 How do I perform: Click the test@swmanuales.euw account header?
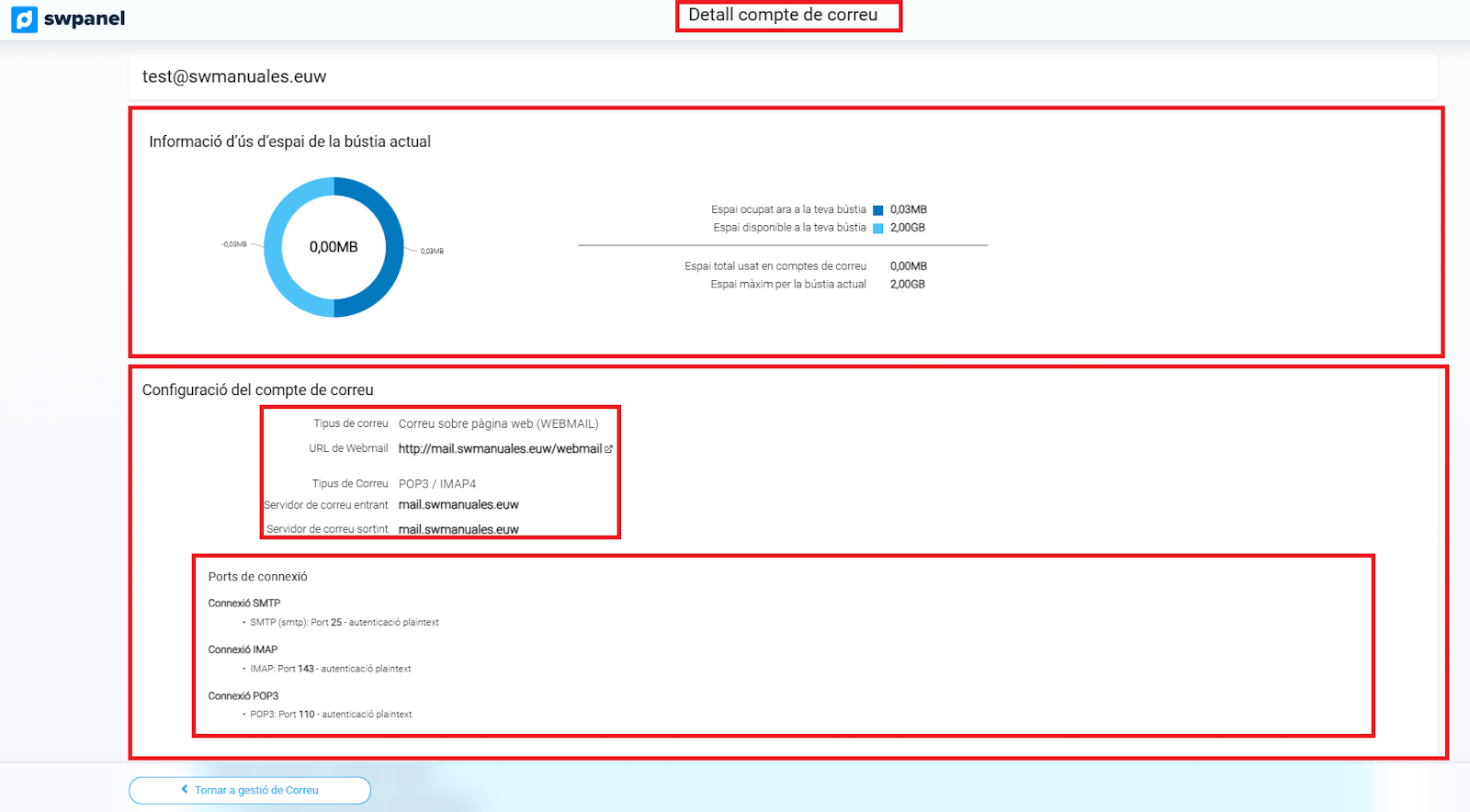(234, 77)
